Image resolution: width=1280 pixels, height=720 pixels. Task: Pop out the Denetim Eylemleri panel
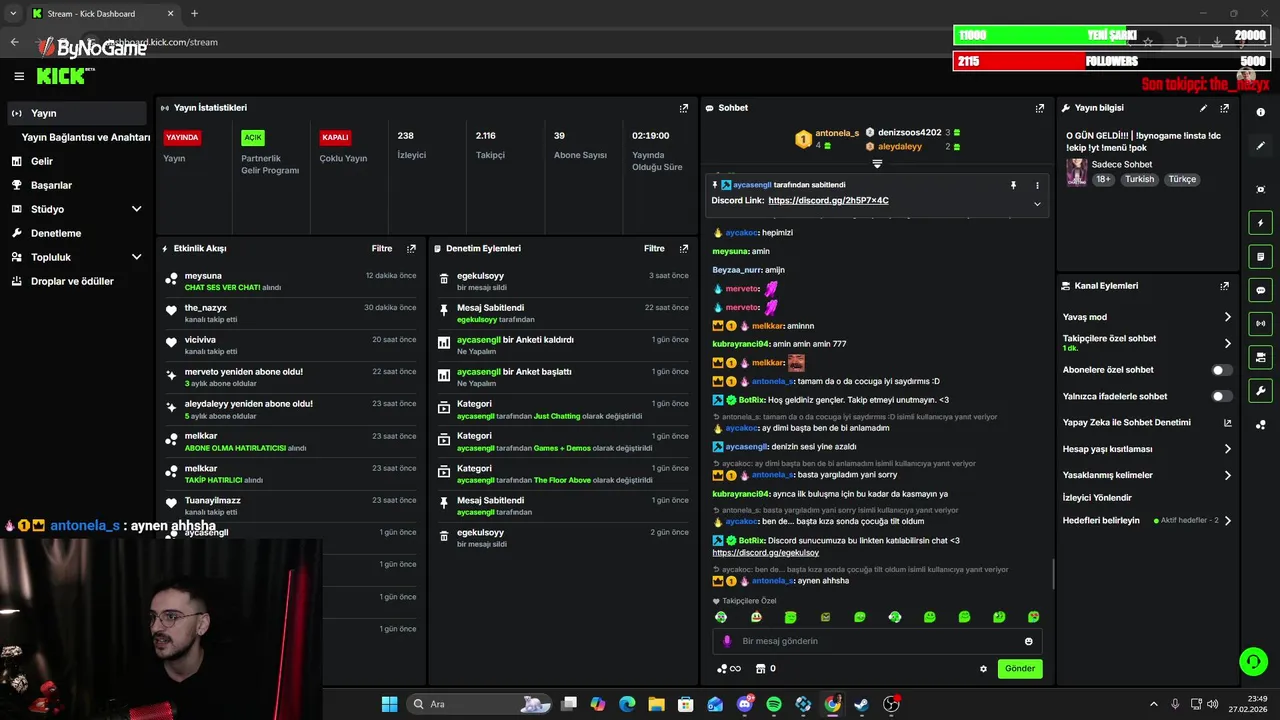(684, 248)
